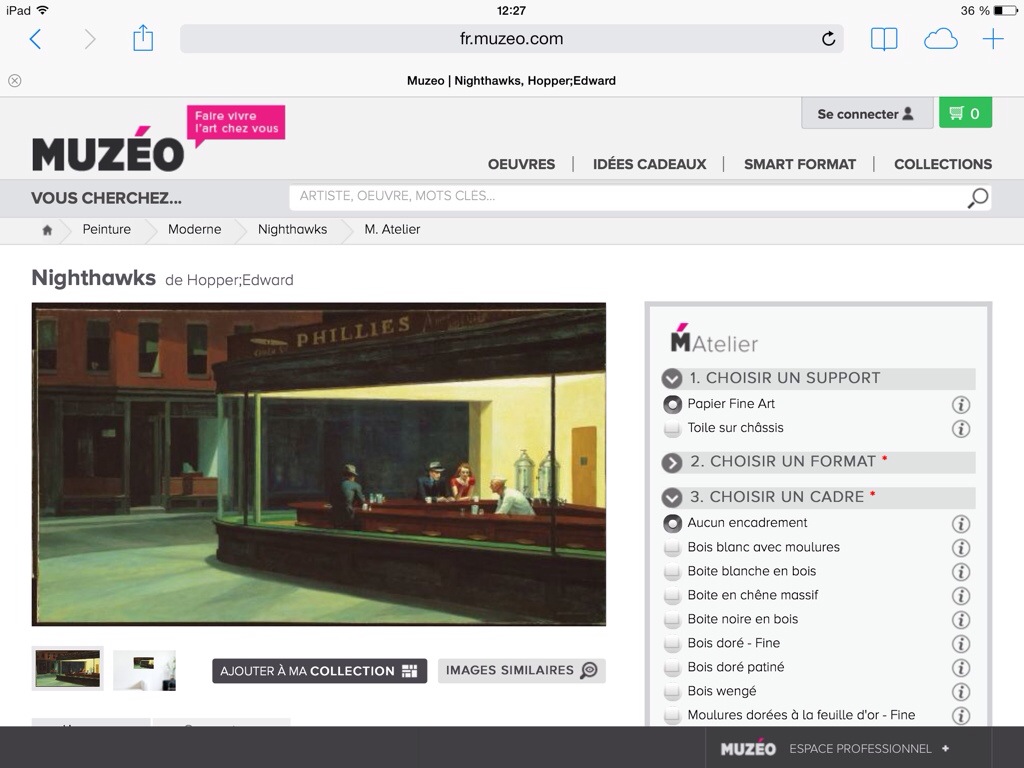Select the room preview thumbnail
The height and width of the screenshot is (768, 1024).
point(144,669)
